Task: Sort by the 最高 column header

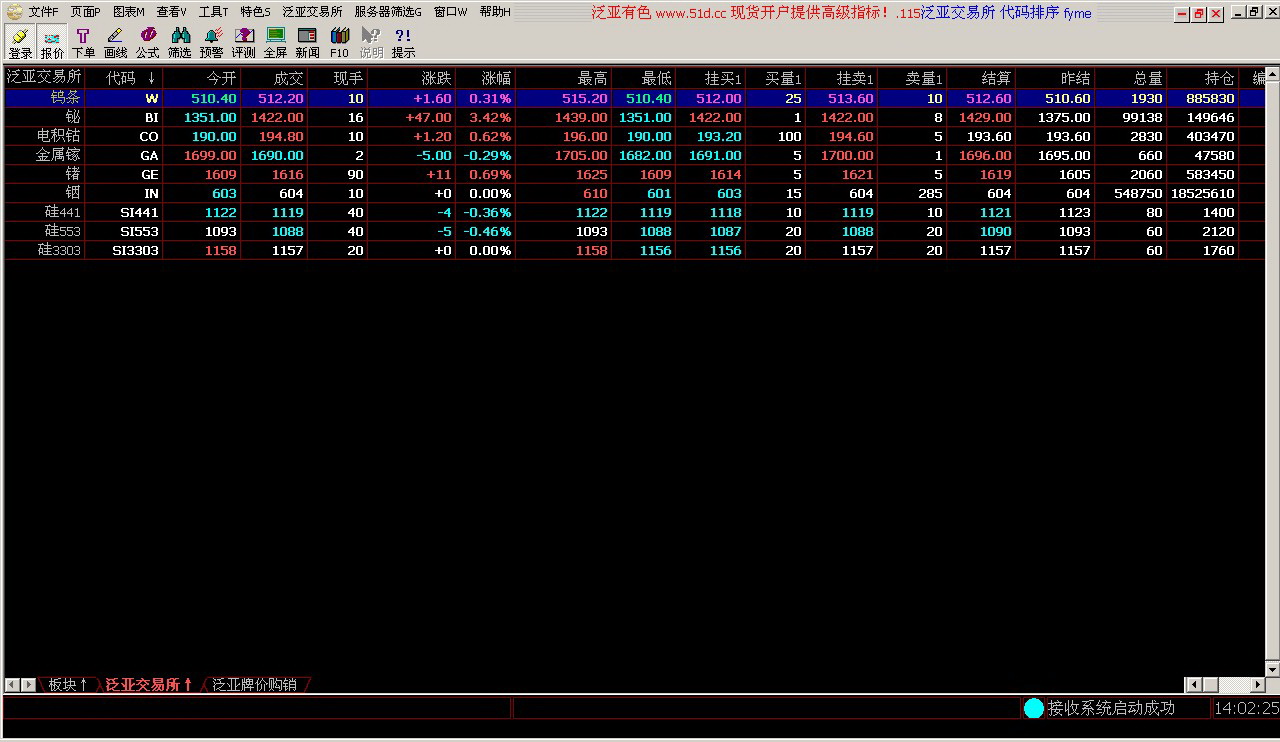Action: 564,78
